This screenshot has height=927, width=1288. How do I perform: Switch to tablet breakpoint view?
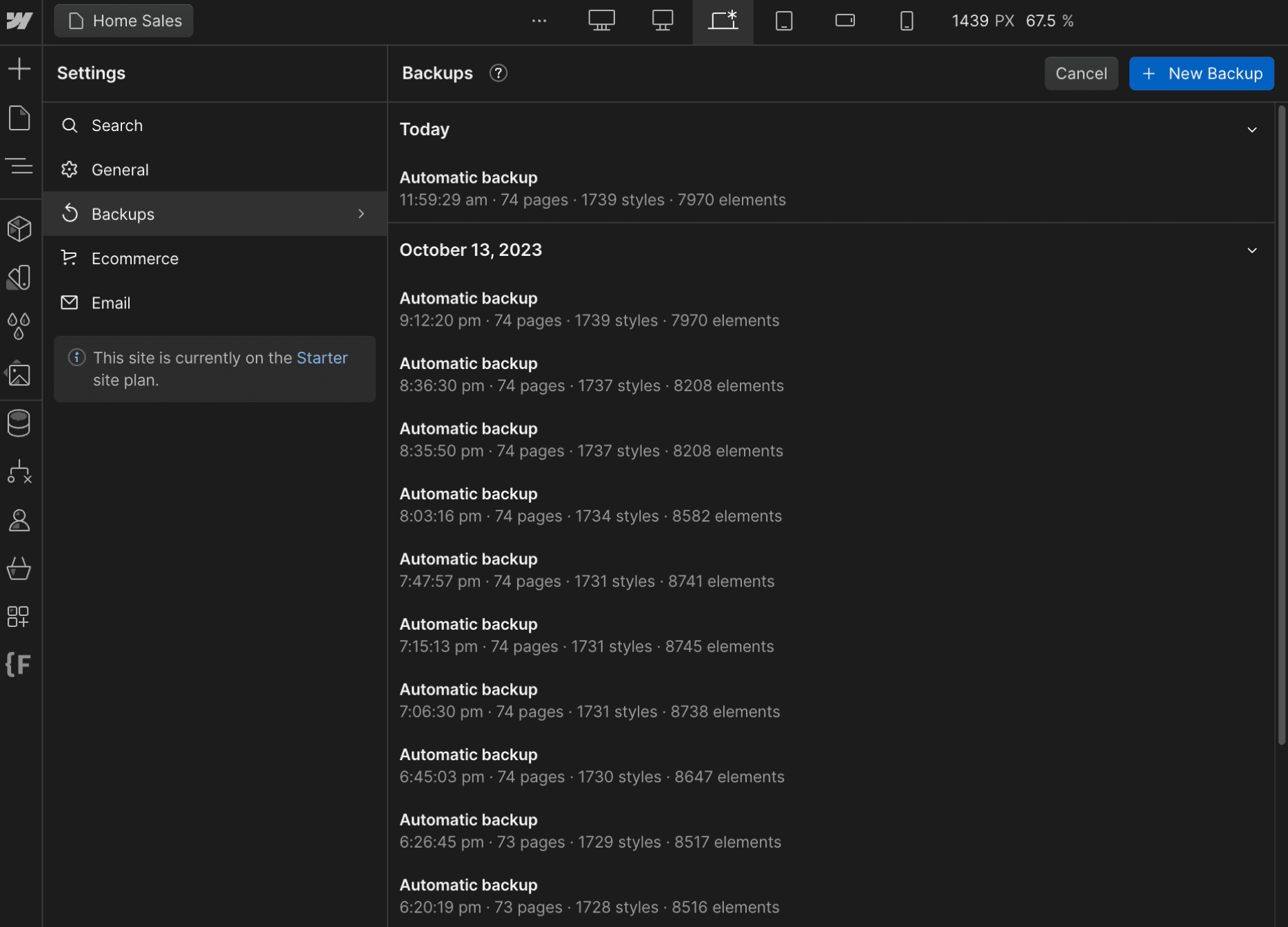click(784, 21)
